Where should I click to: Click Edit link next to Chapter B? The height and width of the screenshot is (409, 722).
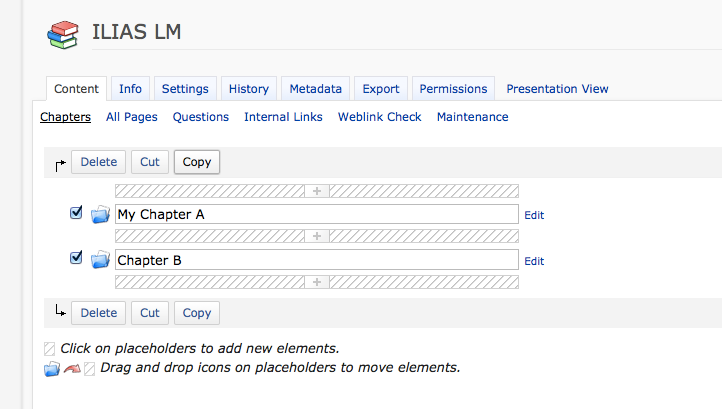[534, 261]
